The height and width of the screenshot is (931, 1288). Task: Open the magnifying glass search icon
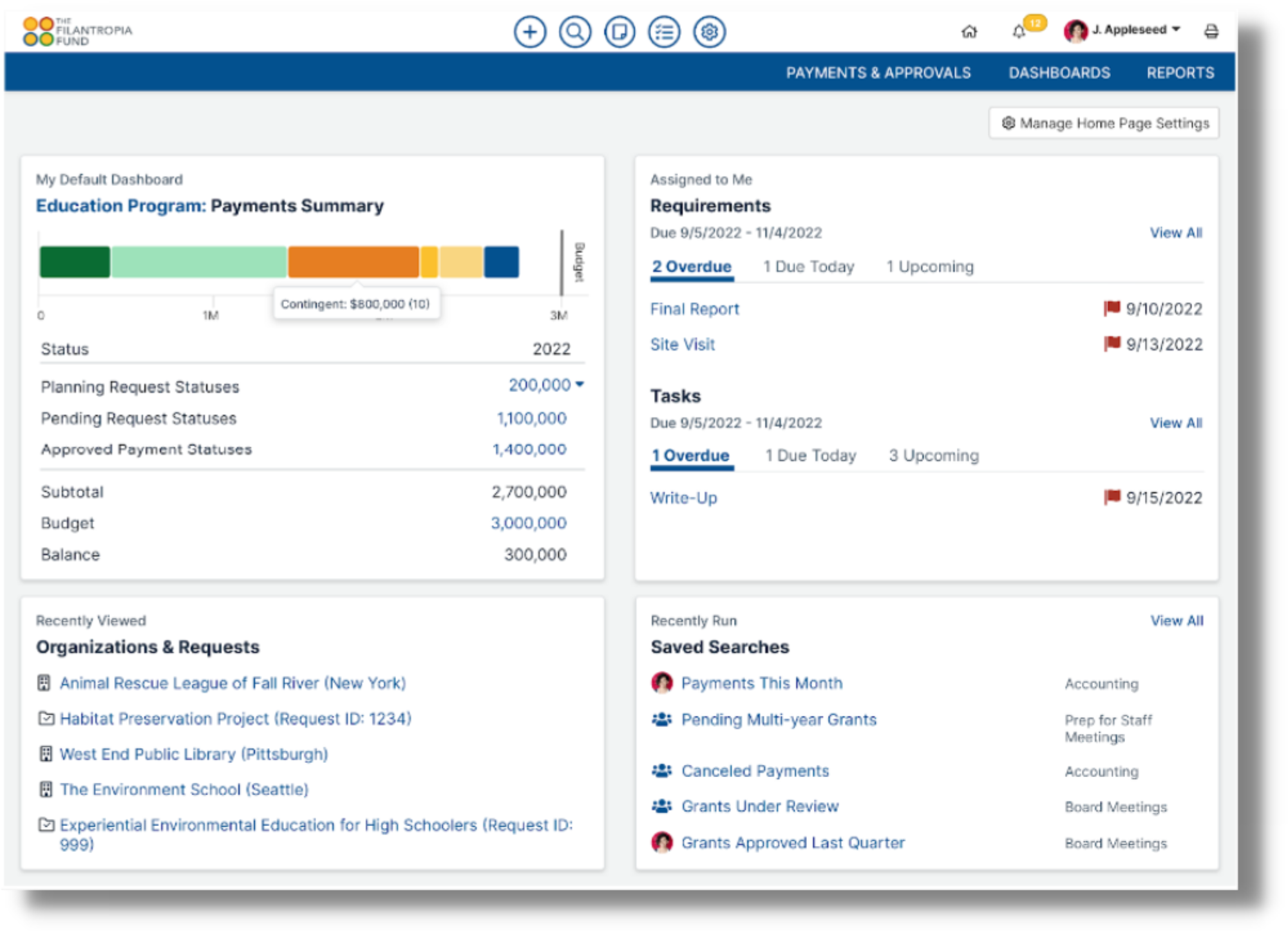pos(574,32)
